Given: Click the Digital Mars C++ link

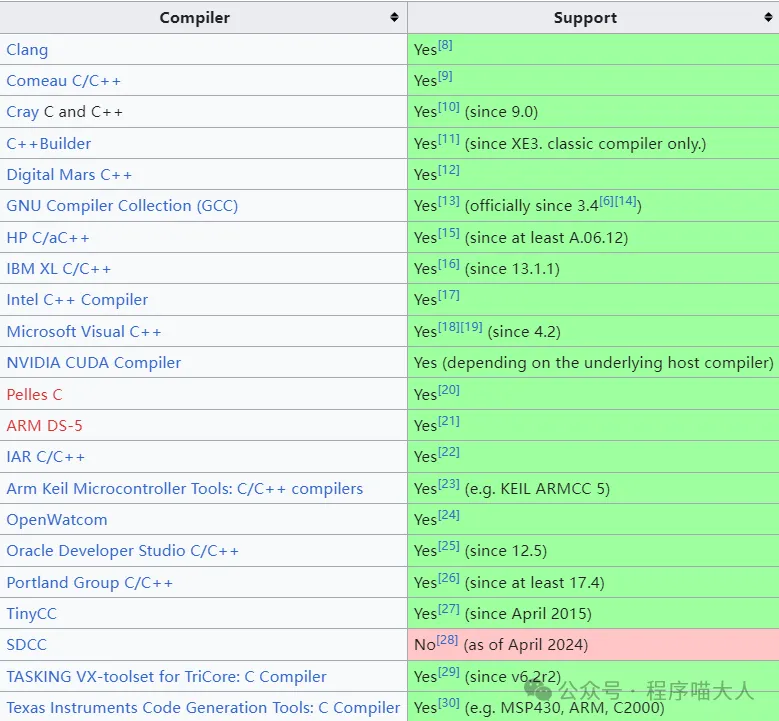Looking at the screenshot, I should tap(69, 175).
